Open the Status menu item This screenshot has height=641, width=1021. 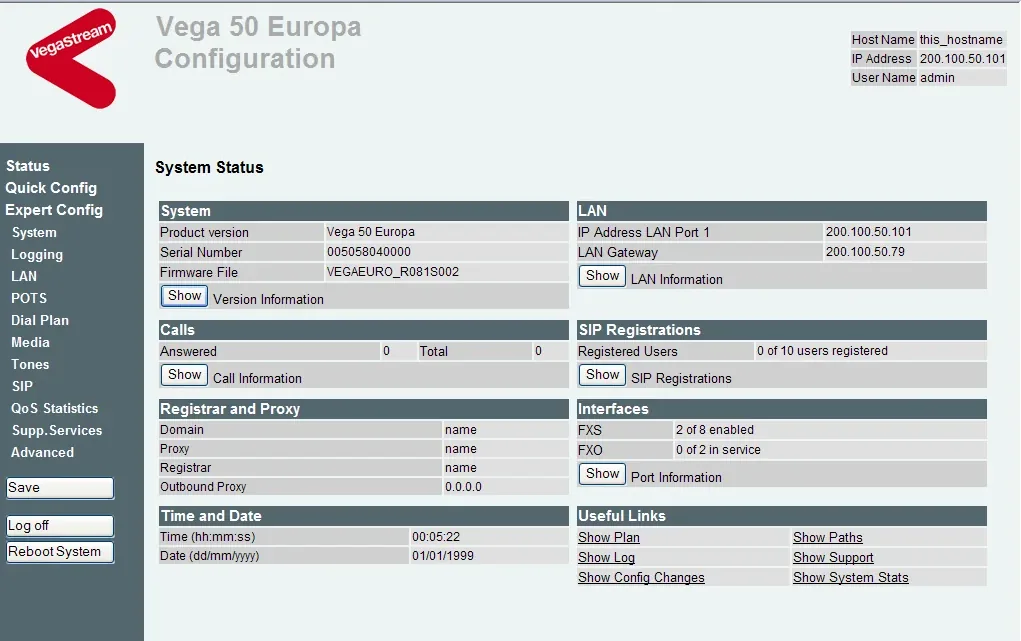(x=27, y=166)
